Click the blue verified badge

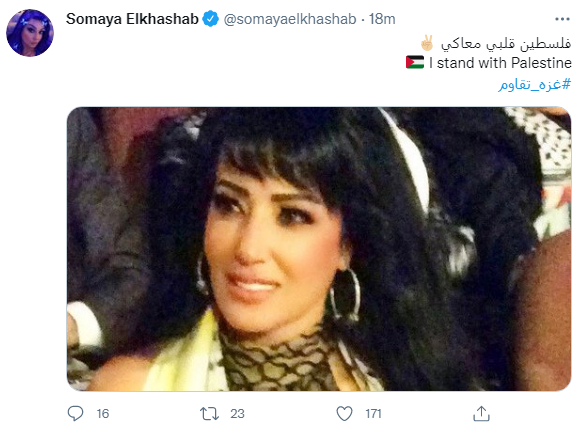211,19
